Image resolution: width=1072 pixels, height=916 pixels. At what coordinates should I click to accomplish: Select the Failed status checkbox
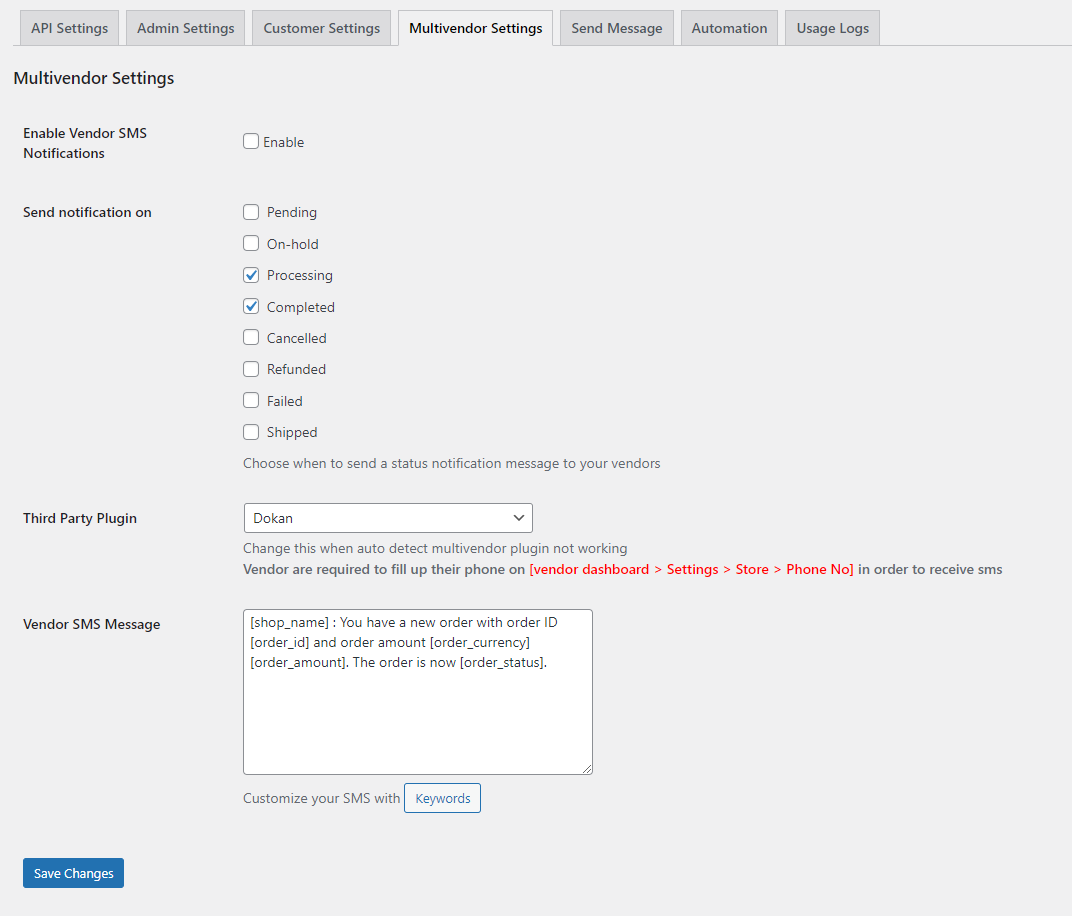(251, 400)
